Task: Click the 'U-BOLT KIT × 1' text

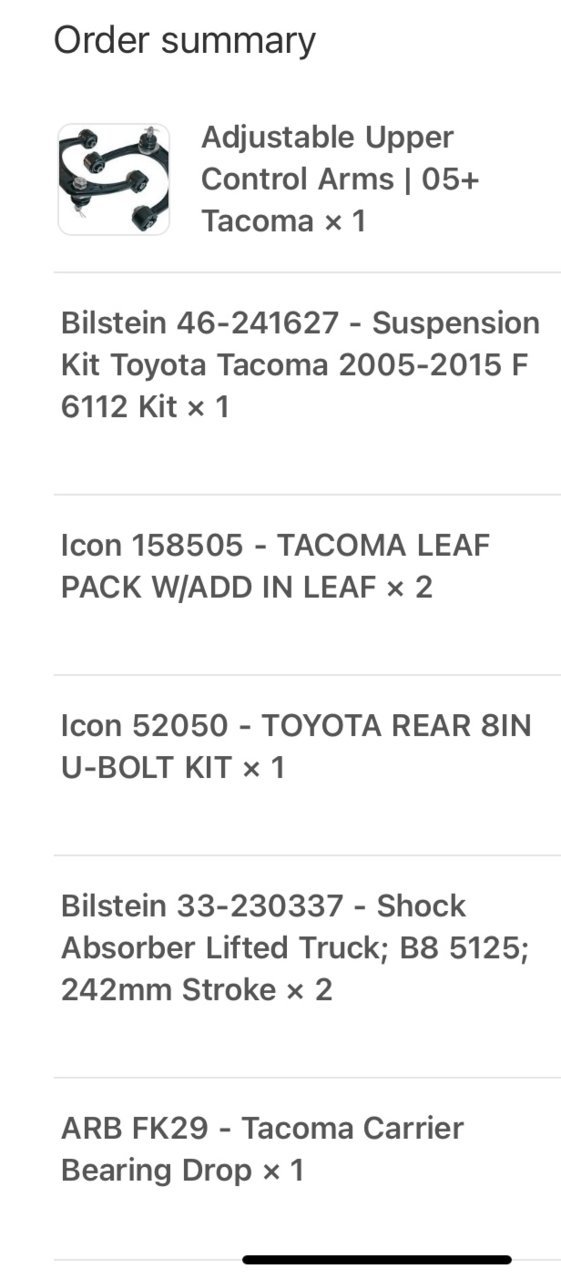Action: (x=173, y=768)
